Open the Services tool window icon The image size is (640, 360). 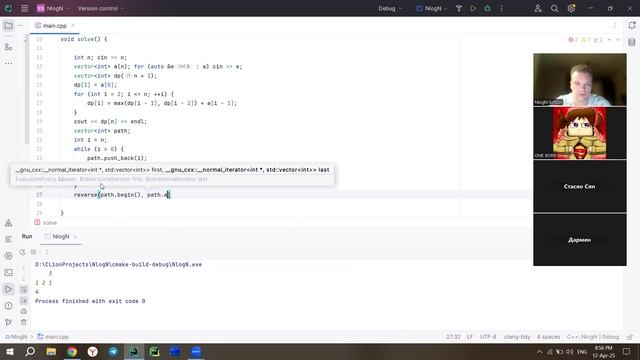(x=8, y=256)
